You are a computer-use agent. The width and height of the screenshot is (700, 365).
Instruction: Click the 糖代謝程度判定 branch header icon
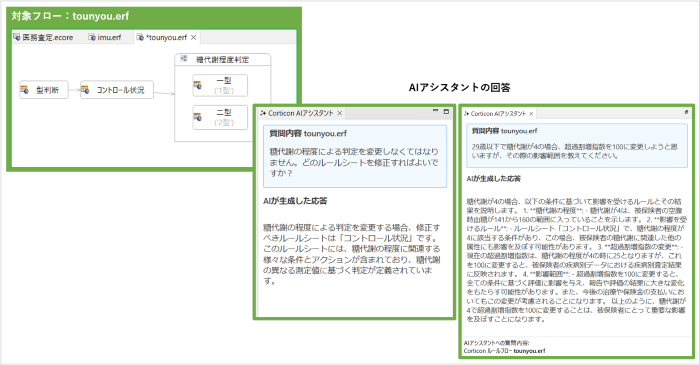click(183, 59)
